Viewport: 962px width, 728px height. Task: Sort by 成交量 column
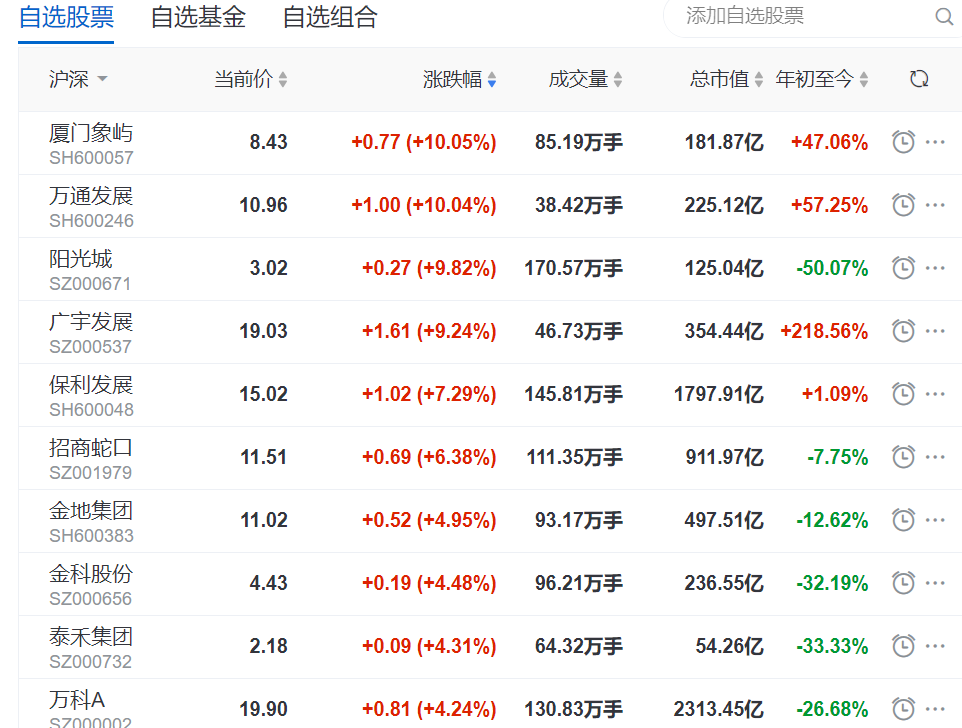585,79
